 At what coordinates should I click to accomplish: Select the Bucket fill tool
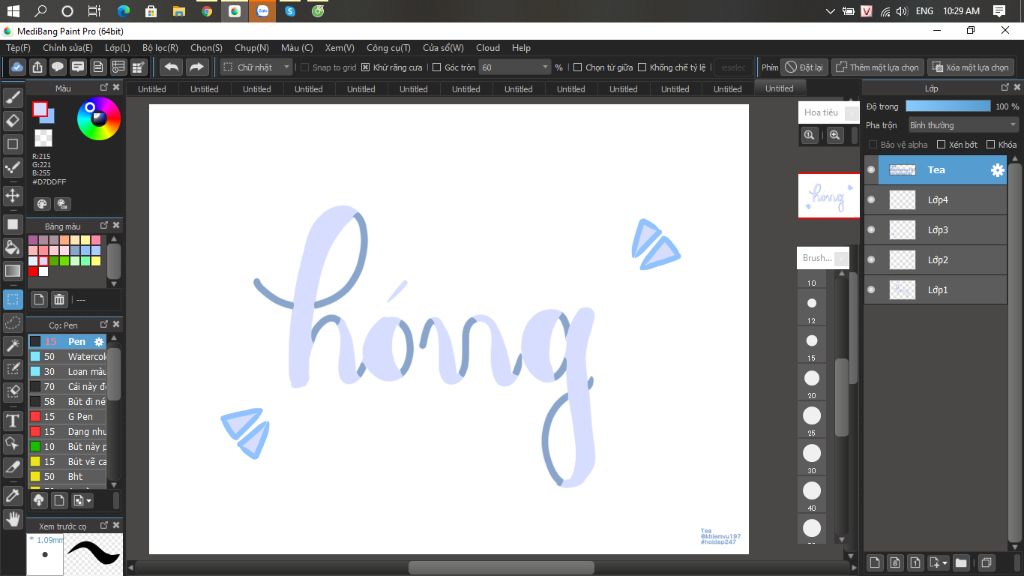point(12,247)
